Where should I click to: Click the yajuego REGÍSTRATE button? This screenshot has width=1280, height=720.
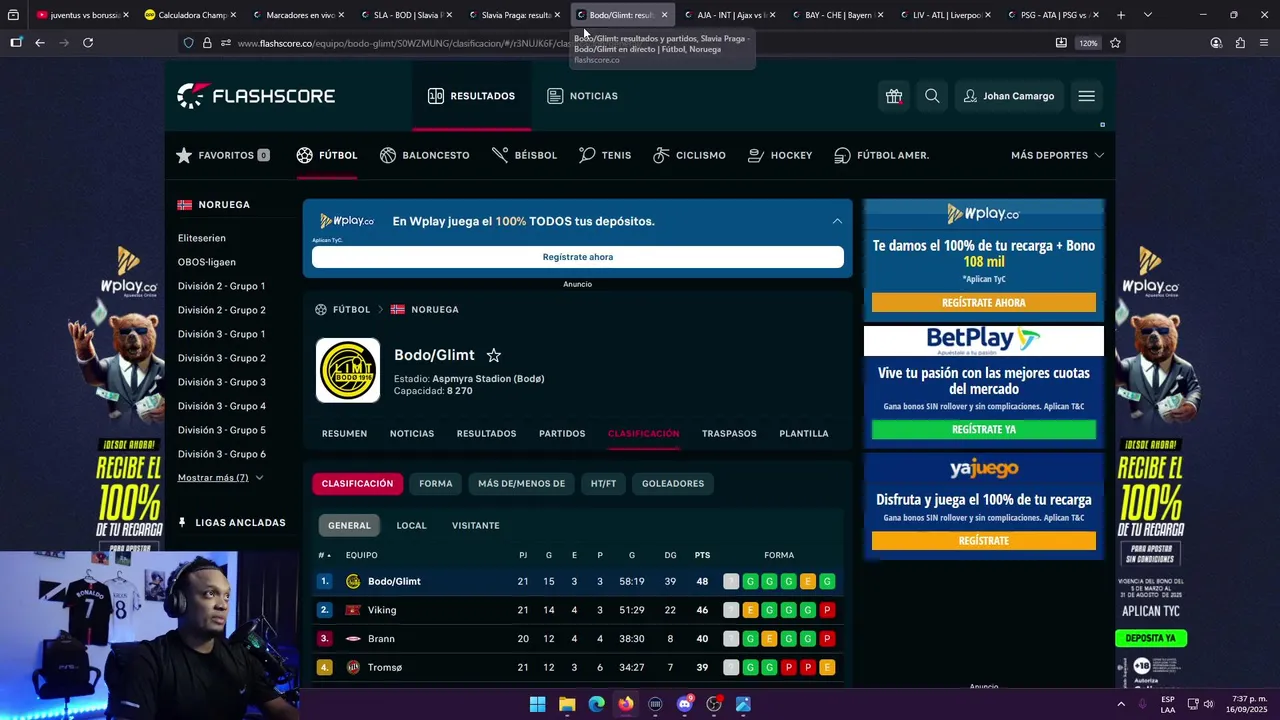[984, 540]
